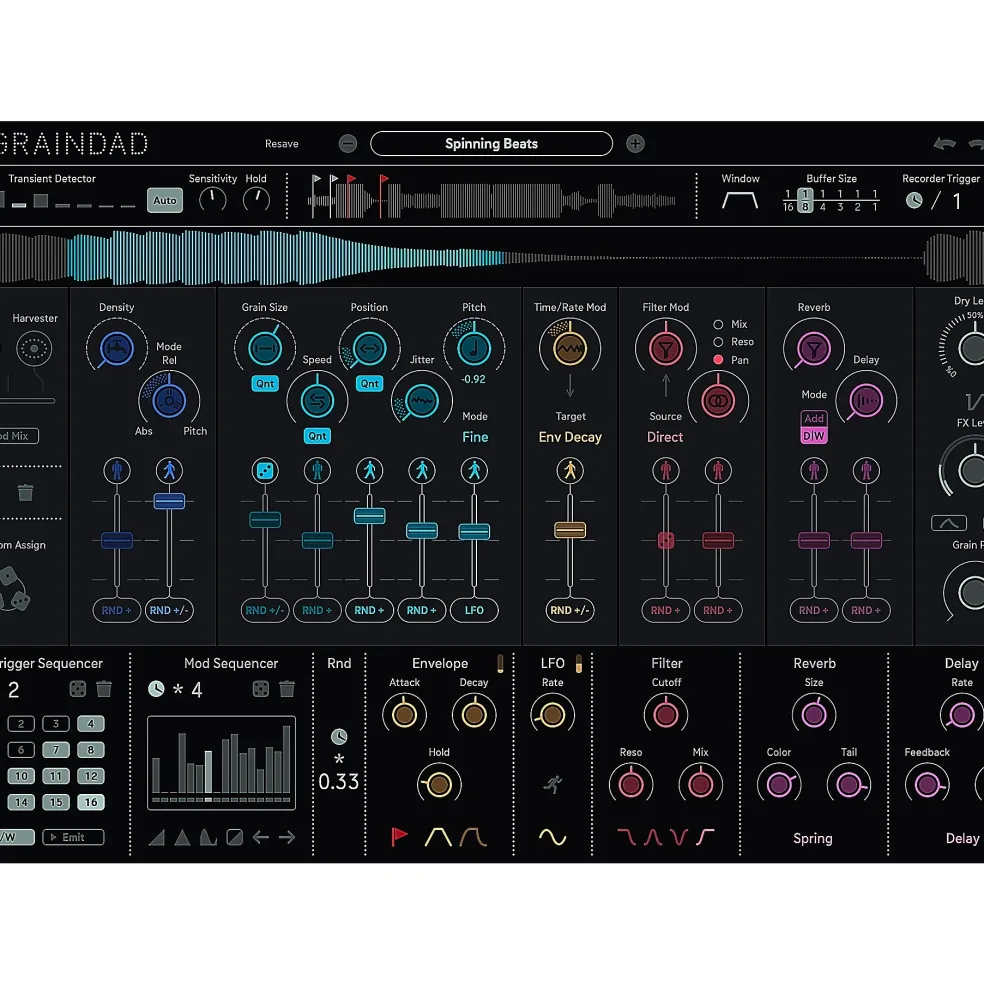Toggle Trigger Sequencer step 4
The image size is (984, 985).
click(91, 724)
